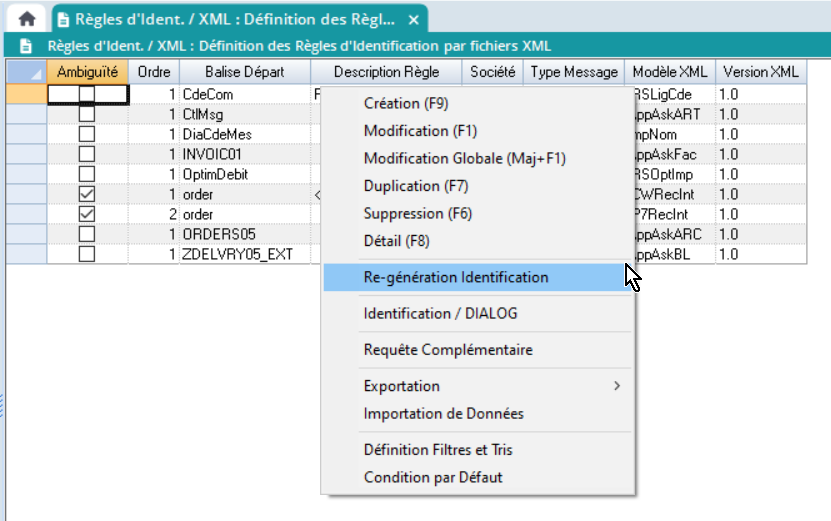
Task: Open Définition Filtres et Tris
Action: (x=438, y=450)
